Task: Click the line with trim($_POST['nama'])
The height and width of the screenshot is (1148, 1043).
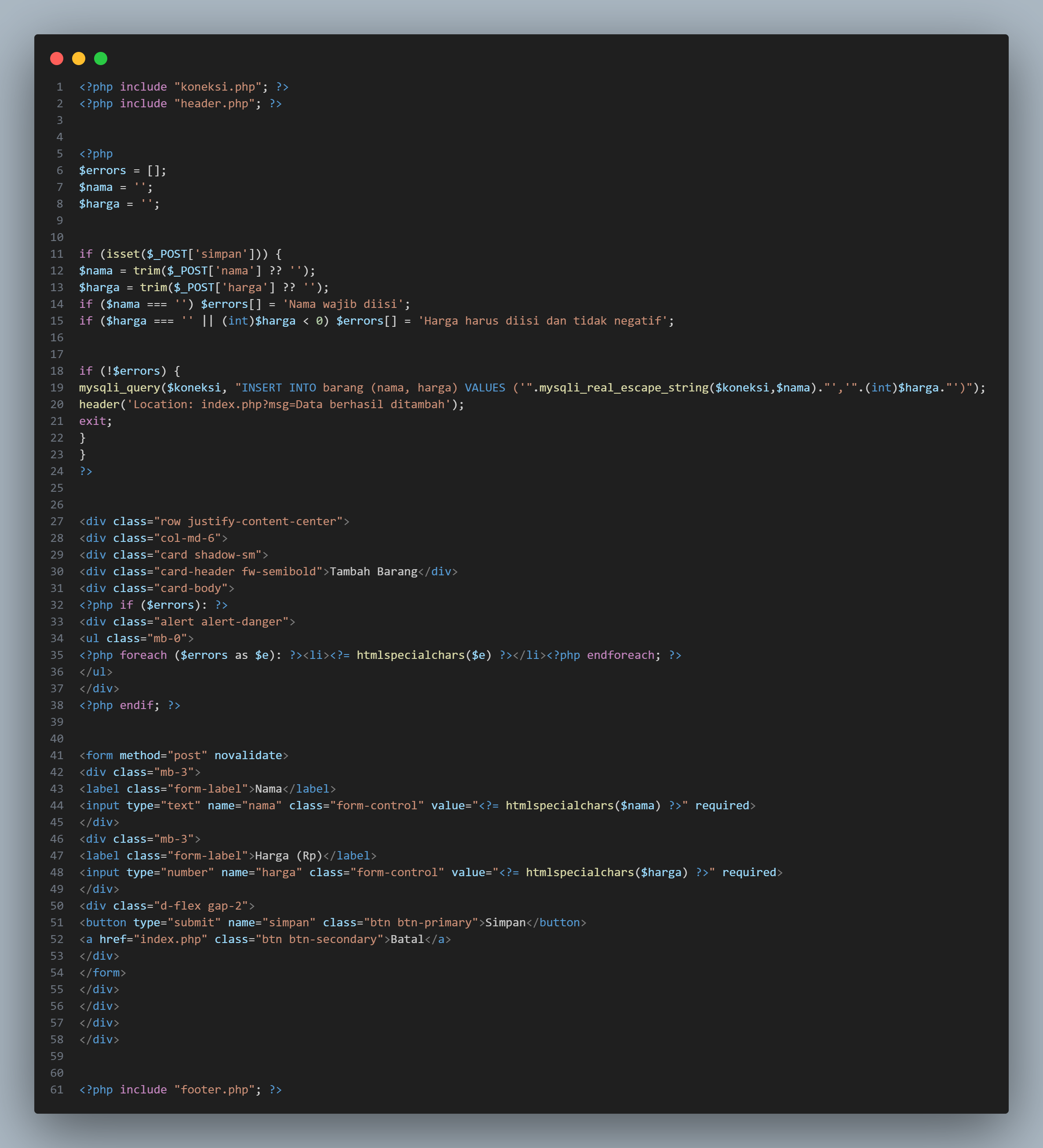Action: coord(197,271)
